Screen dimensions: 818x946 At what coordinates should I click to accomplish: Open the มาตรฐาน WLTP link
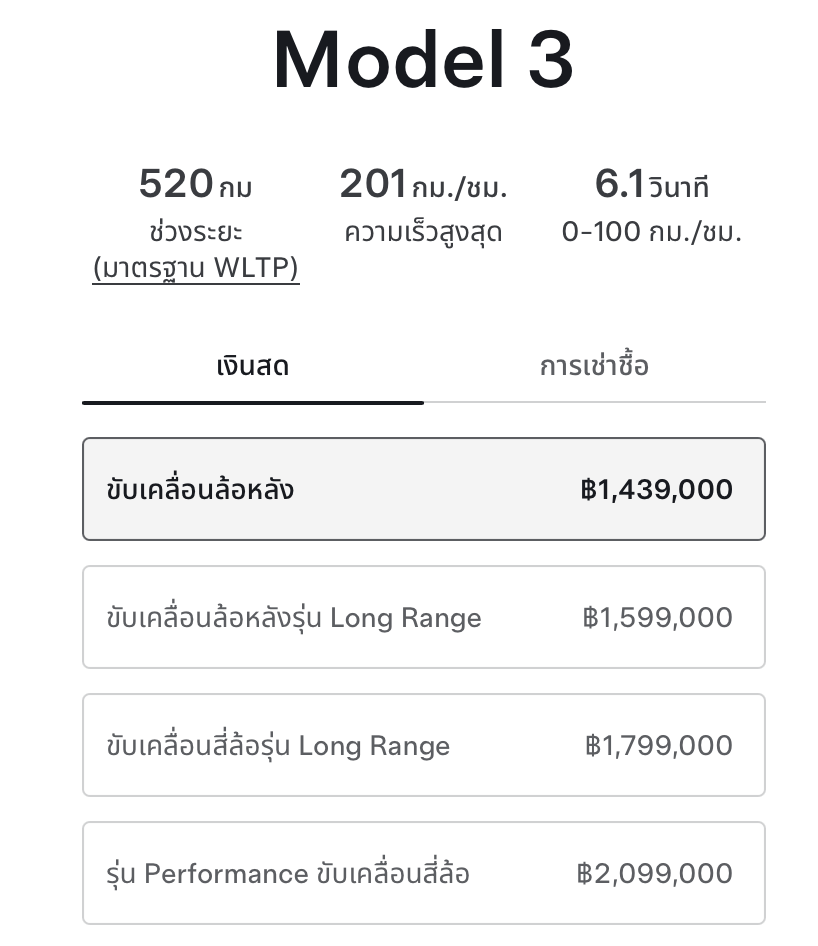pos(195,269)
